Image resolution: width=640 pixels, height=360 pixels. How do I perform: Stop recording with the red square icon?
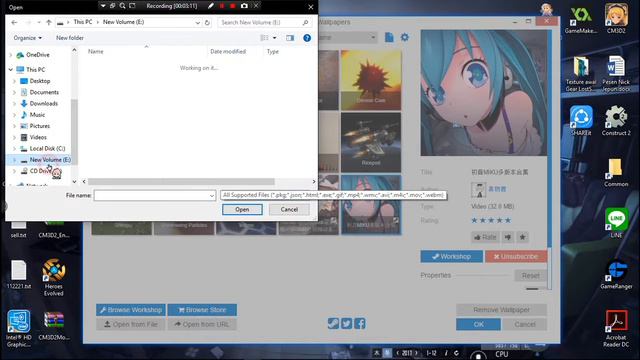233,6
